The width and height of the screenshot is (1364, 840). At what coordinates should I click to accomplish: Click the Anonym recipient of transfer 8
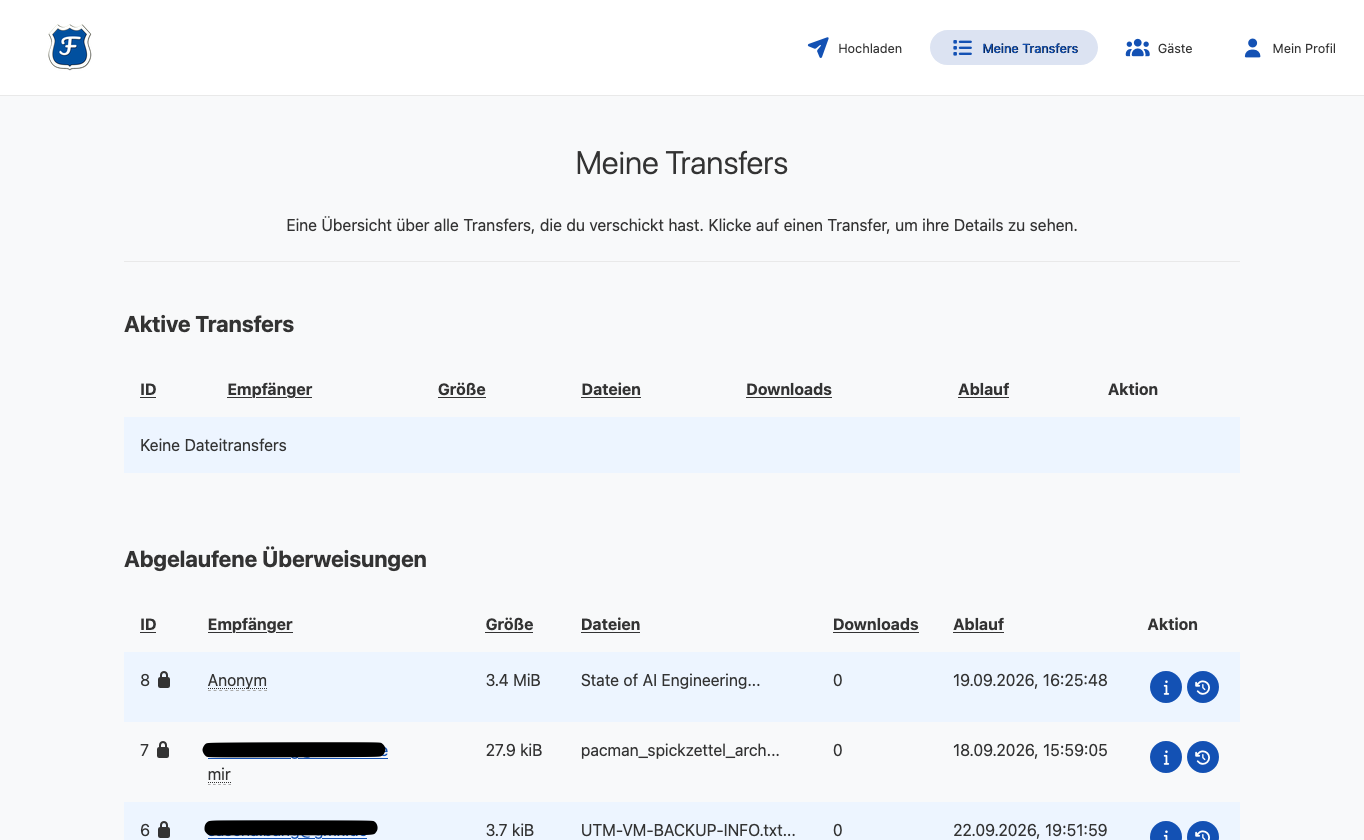click(237, 680)
